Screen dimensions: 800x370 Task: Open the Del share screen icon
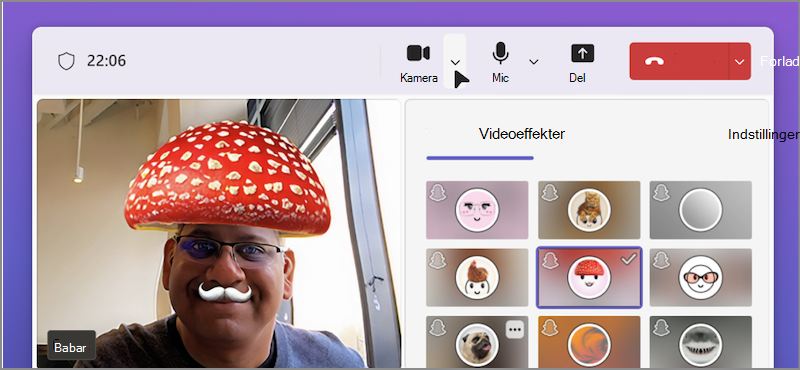pos(583,53)
